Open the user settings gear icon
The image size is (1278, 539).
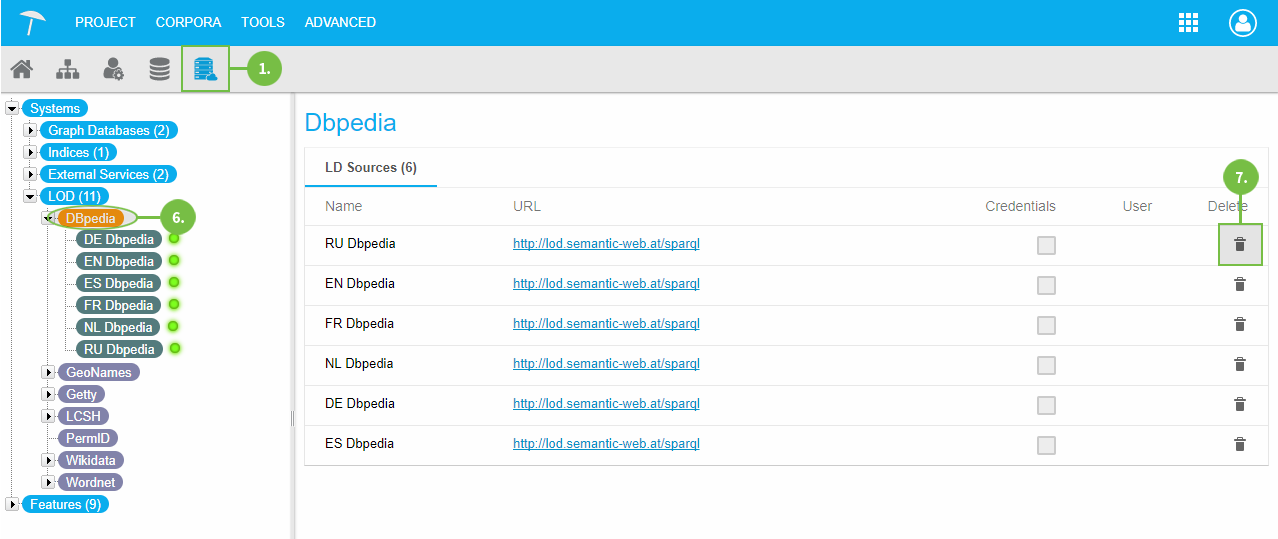coord(113,69)
